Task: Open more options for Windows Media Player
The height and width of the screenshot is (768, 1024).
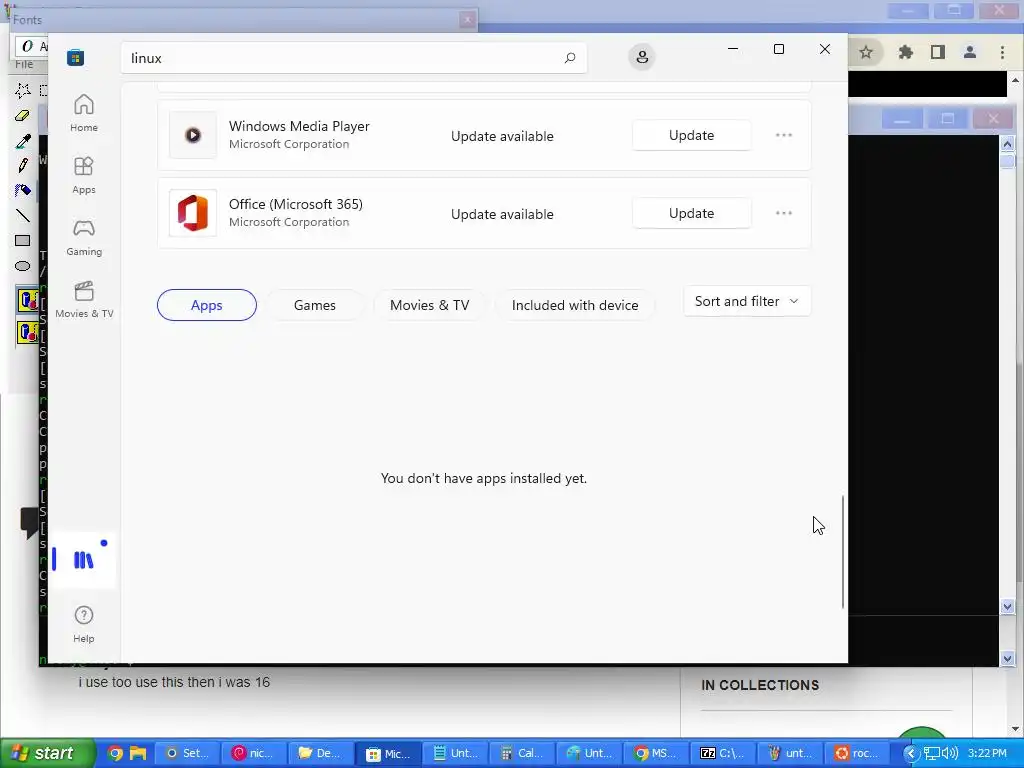Action: click(x=784, y=135)
